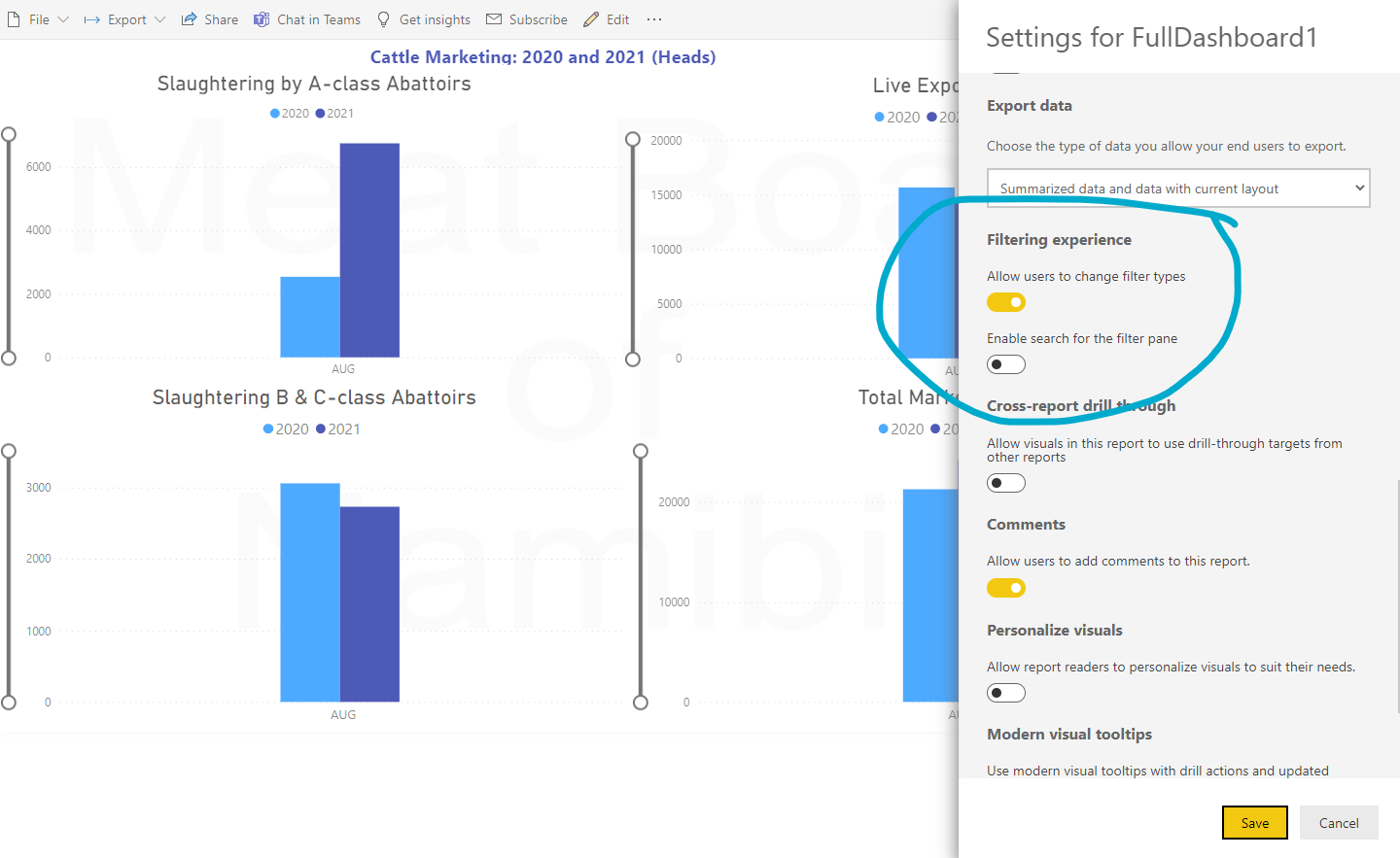Click the Share arrow icon
Viewport: 1400px width, 858px height.
pos(189,19)
